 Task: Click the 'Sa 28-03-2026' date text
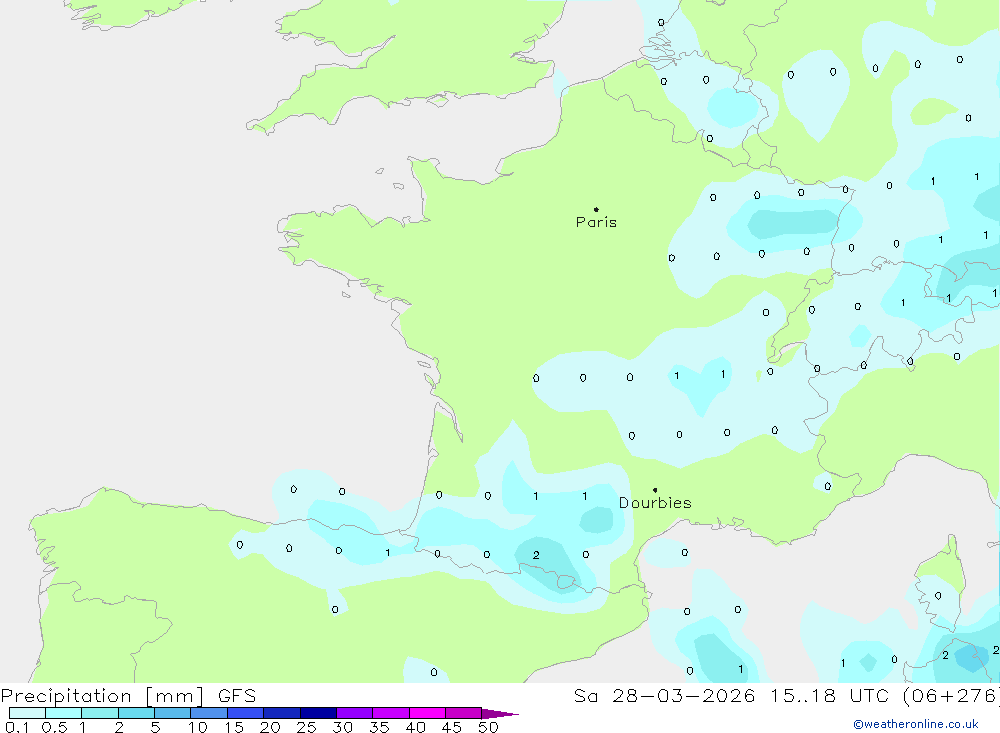pyautogui.click(x=665, y=696)
